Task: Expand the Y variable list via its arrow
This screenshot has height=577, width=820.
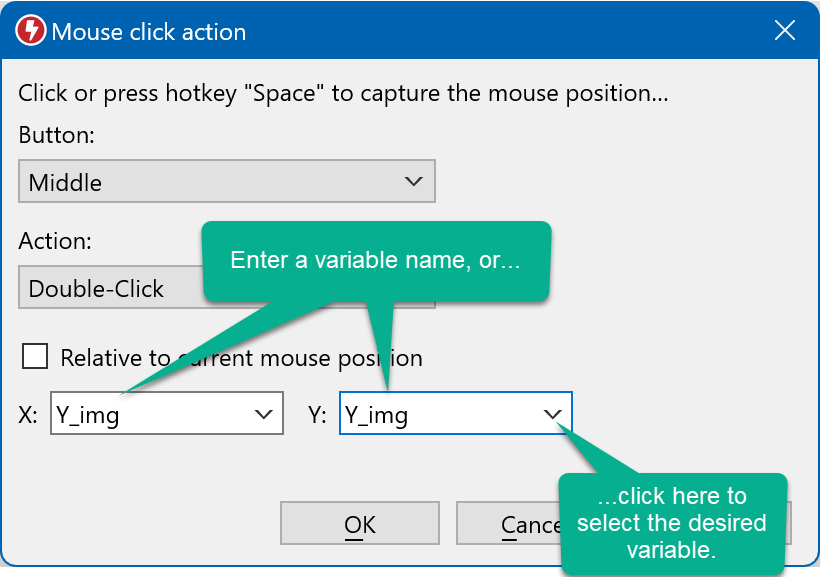Action: tap(552, 415)
